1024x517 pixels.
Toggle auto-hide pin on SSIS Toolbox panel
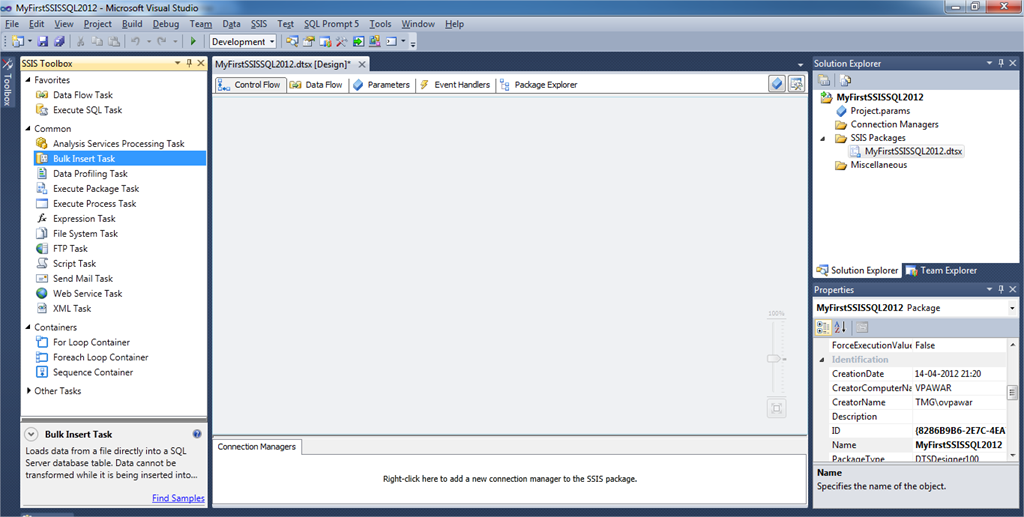coord(189,64)
